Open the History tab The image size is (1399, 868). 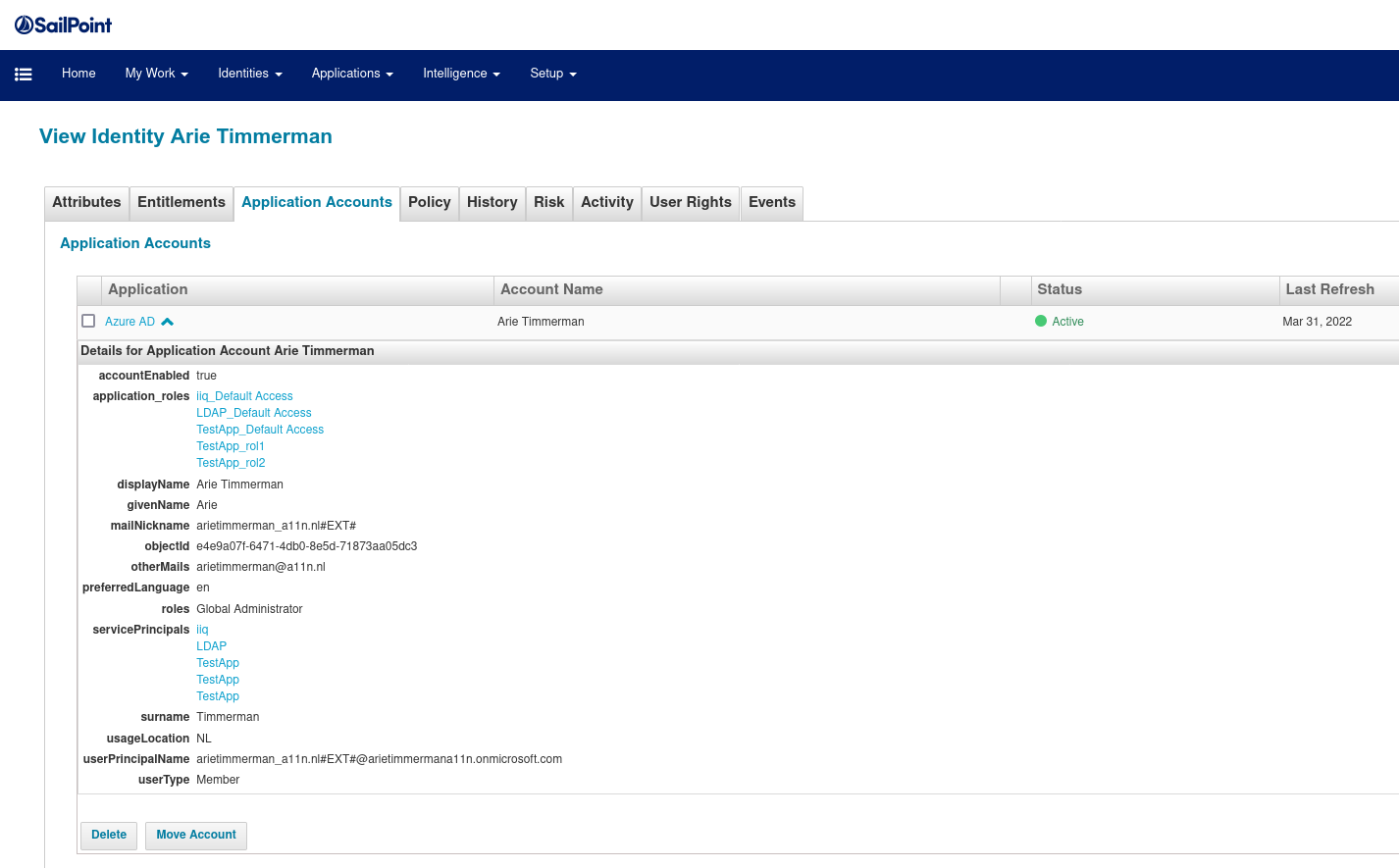(x=492, y=202)
